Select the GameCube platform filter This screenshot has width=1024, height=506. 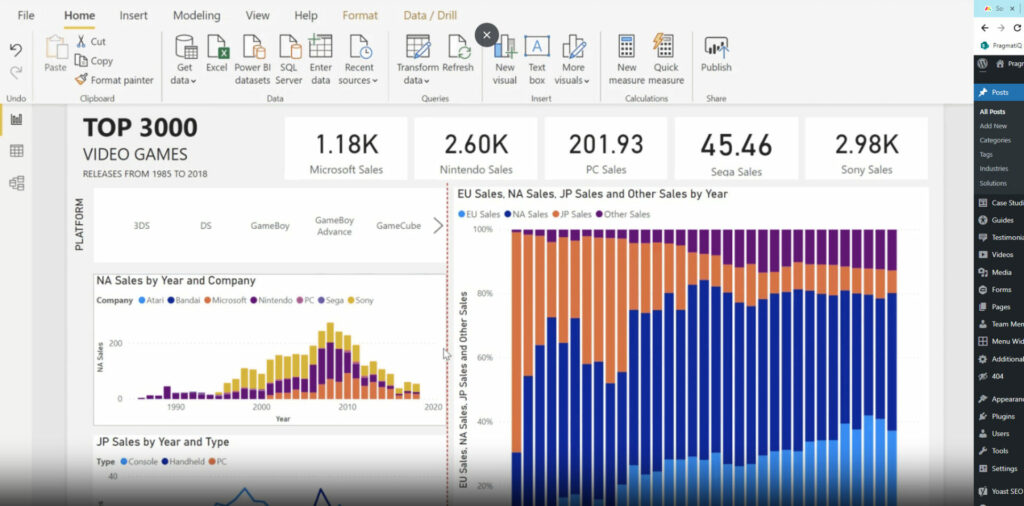tap(398, 226)
